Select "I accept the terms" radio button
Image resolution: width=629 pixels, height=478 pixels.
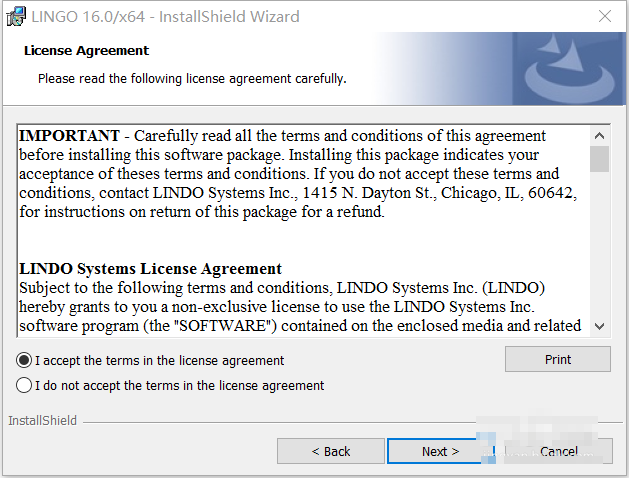(24, 360)
